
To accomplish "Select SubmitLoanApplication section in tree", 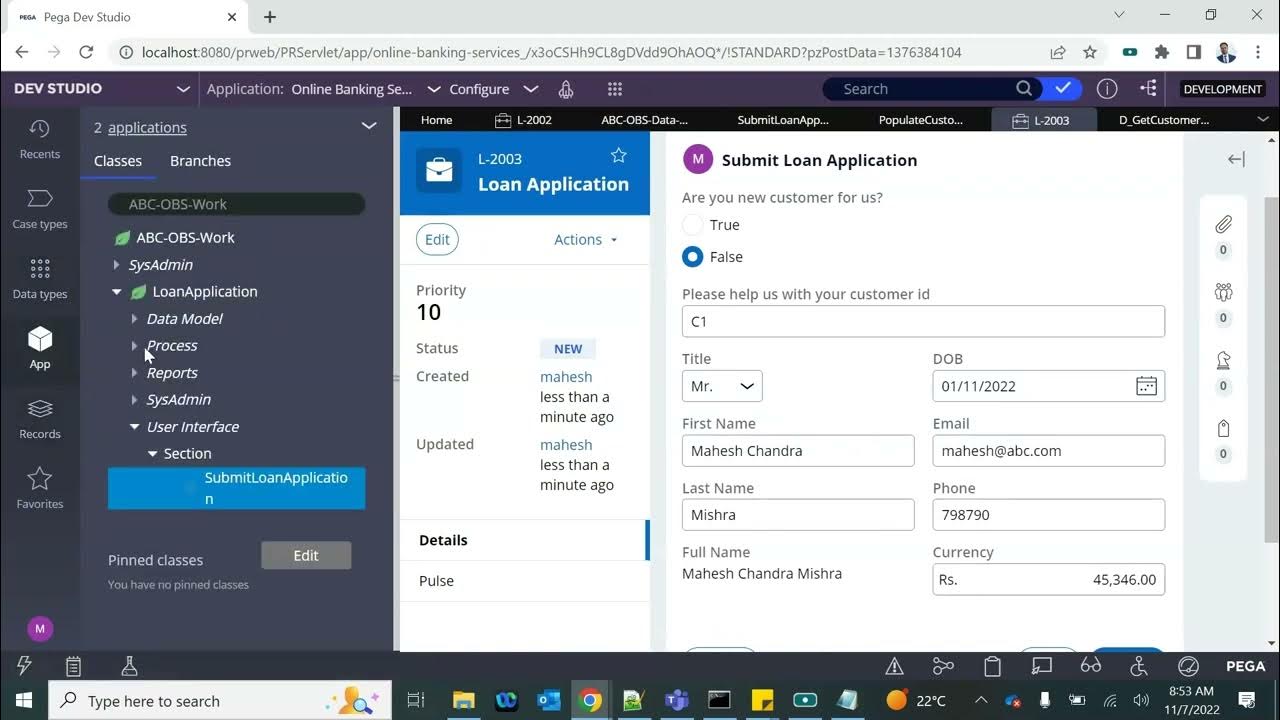I will click(236, 488).
